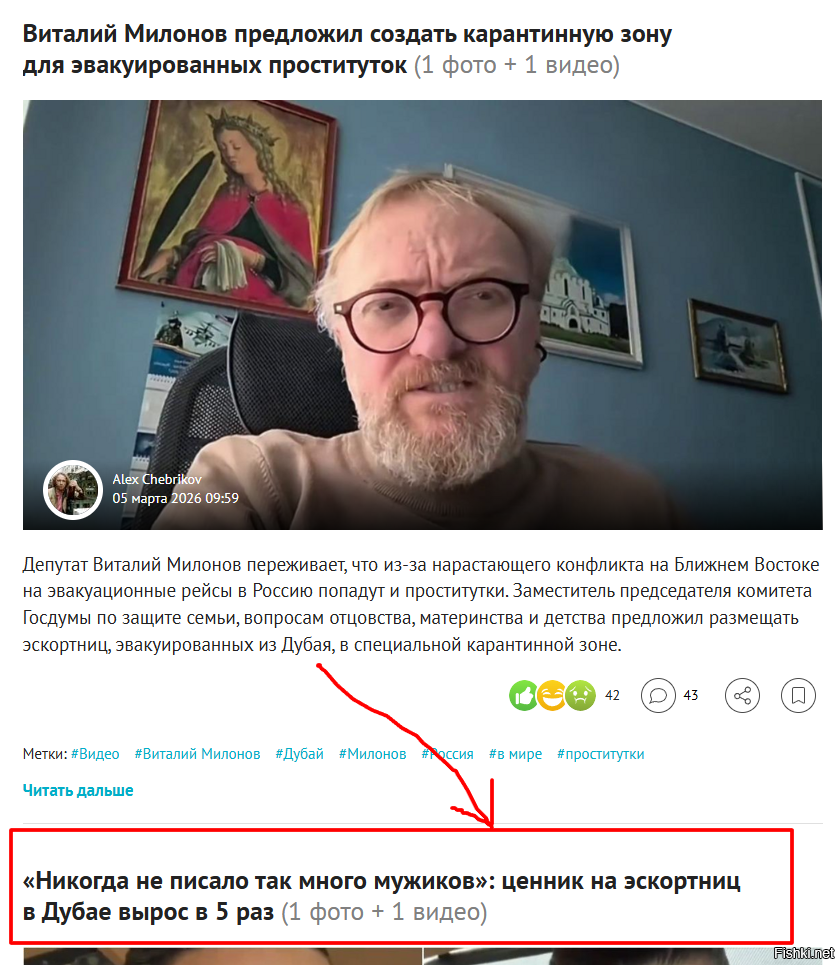Click the comments count 43

coord(690,695)
